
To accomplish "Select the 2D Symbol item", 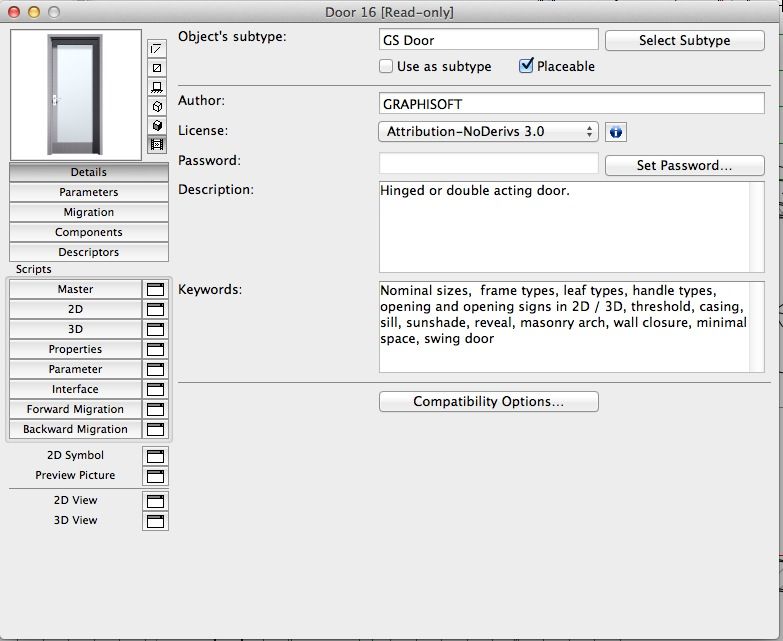I will point(75,455).
